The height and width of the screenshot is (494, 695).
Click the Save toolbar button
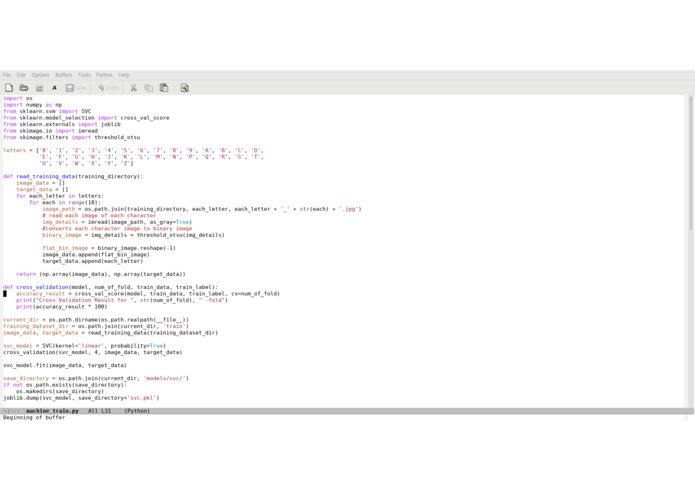click(x=75, y=88)
